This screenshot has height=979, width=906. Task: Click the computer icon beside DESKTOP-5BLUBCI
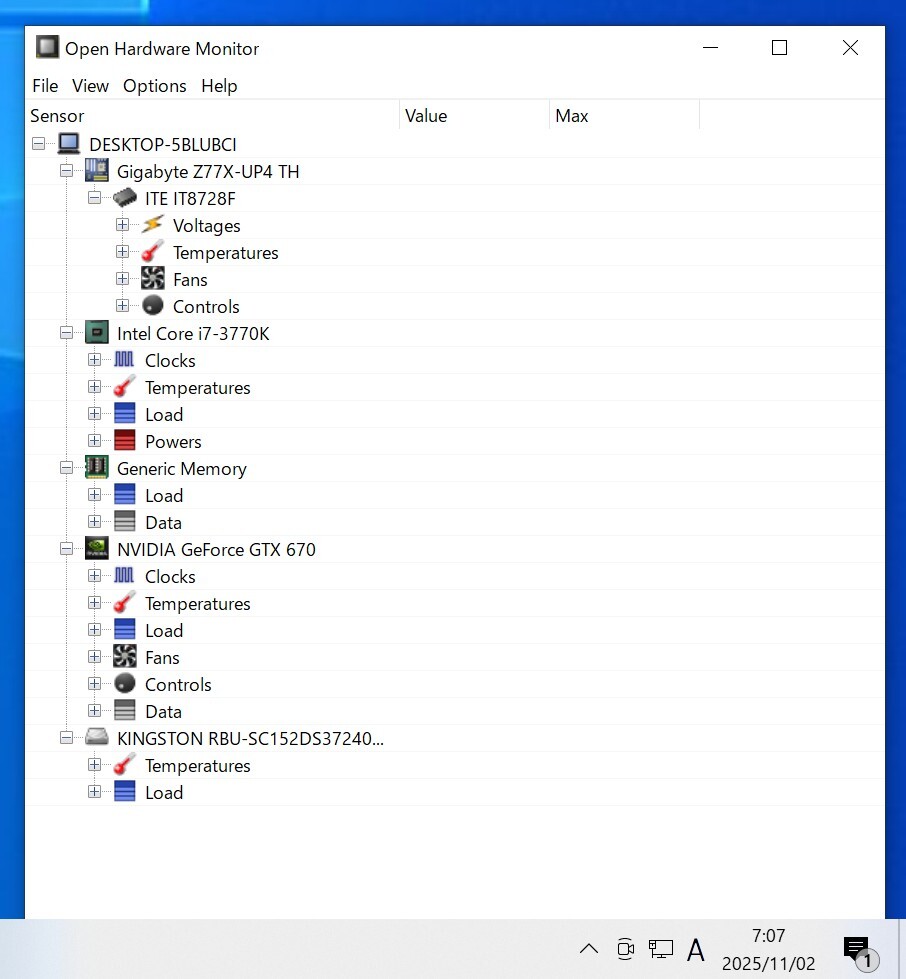click(69, 144)
